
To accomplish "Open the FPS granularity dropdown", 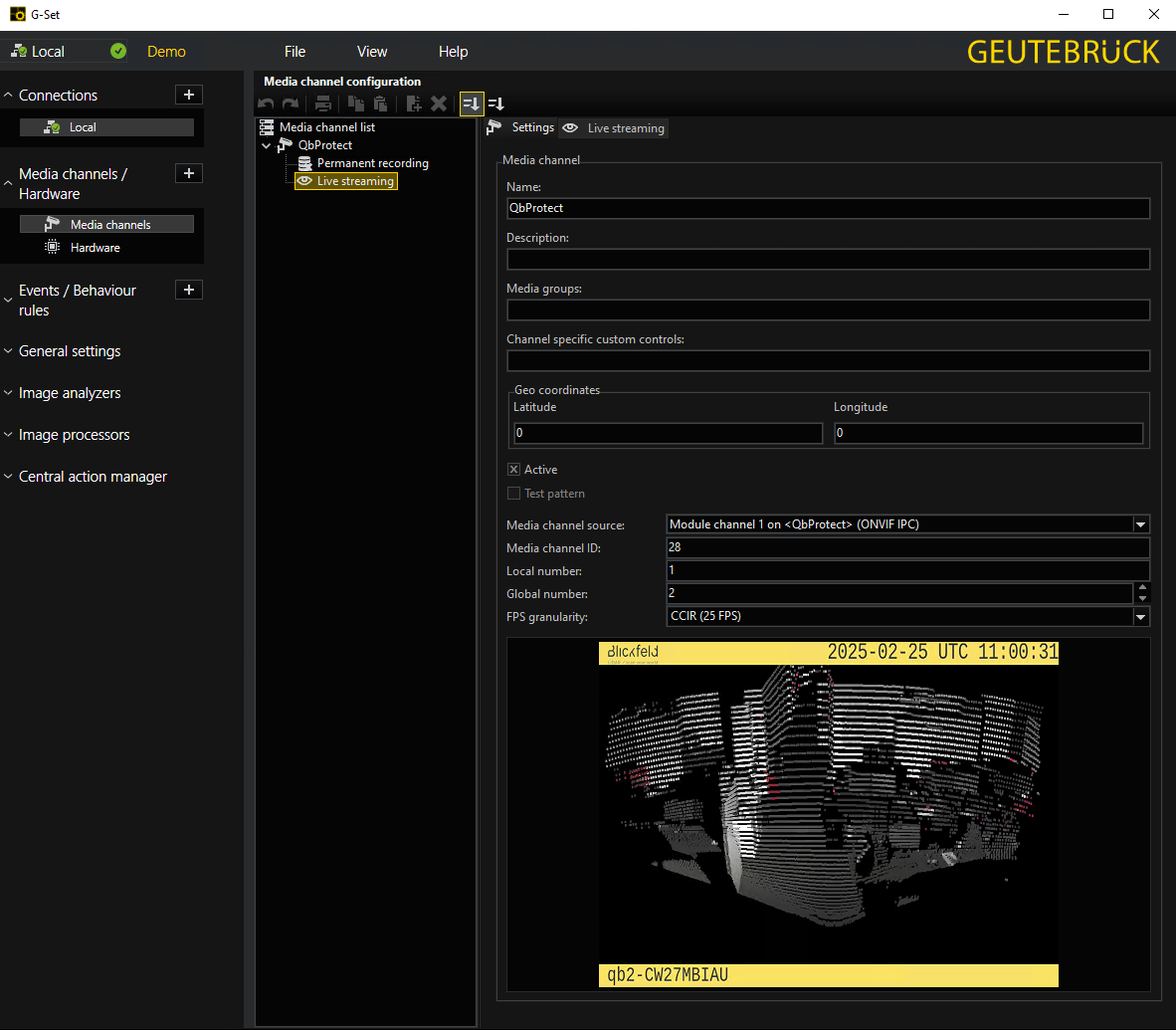I will (1141, 617).
